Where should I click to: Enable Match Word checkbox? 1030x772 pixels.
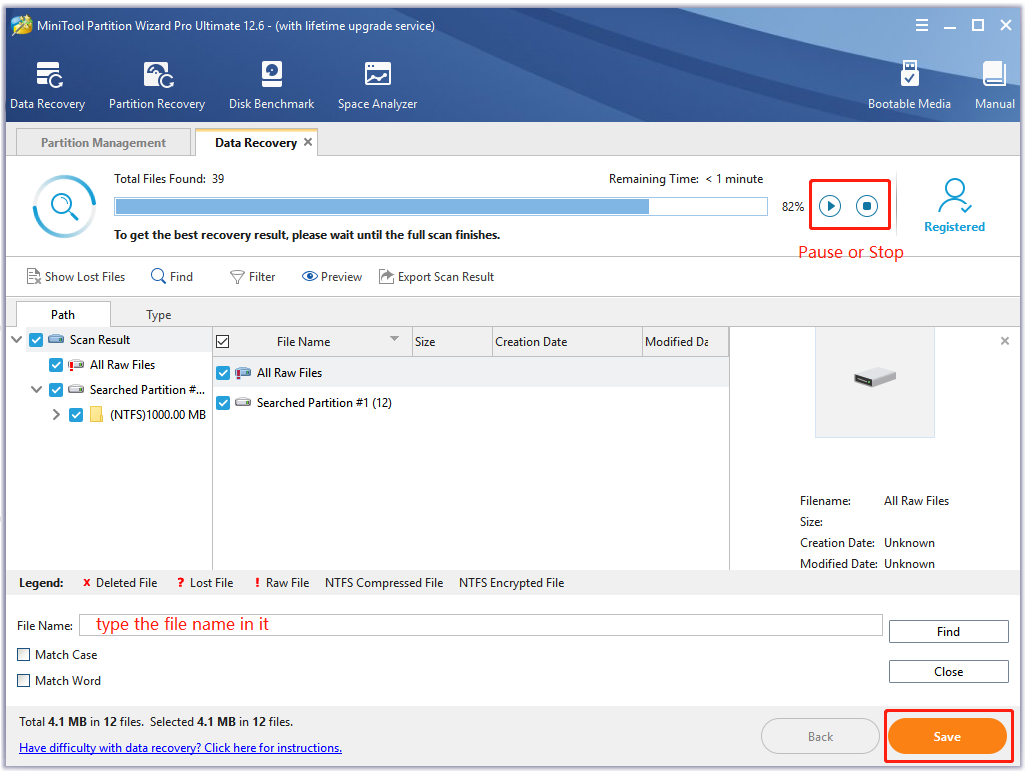[x=24, y=681]
